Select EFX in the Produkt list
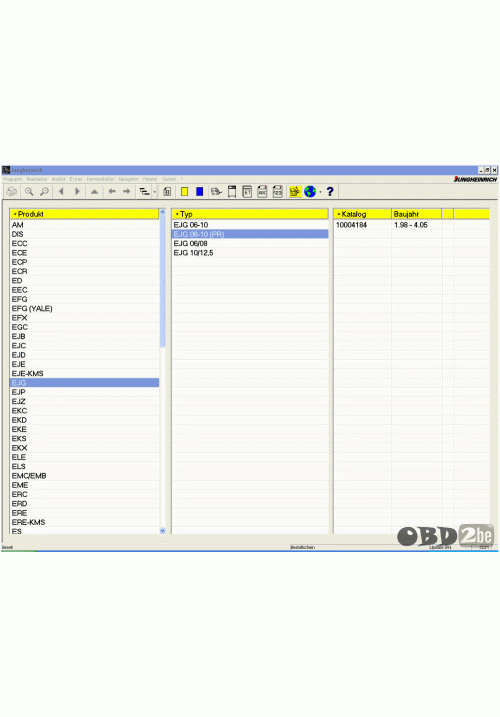The image size is (500, 717). click(x=84, y=318)
